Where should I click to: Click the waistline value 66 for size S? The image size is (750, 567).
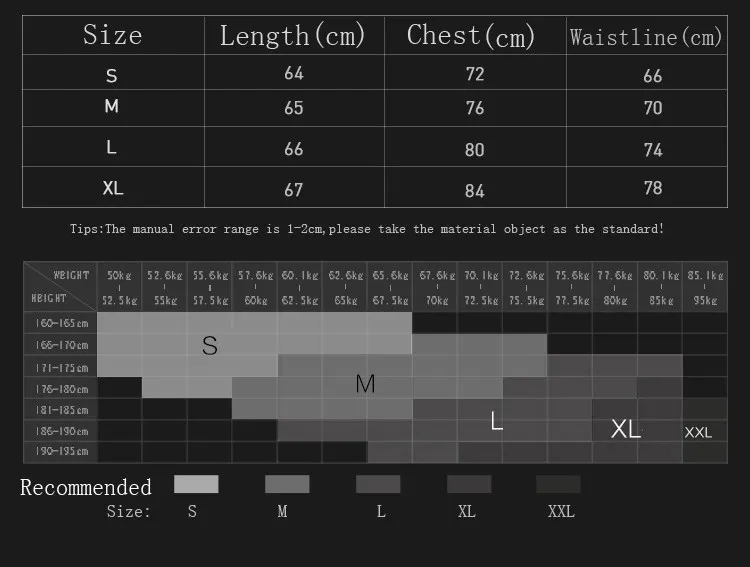point(652,76)
